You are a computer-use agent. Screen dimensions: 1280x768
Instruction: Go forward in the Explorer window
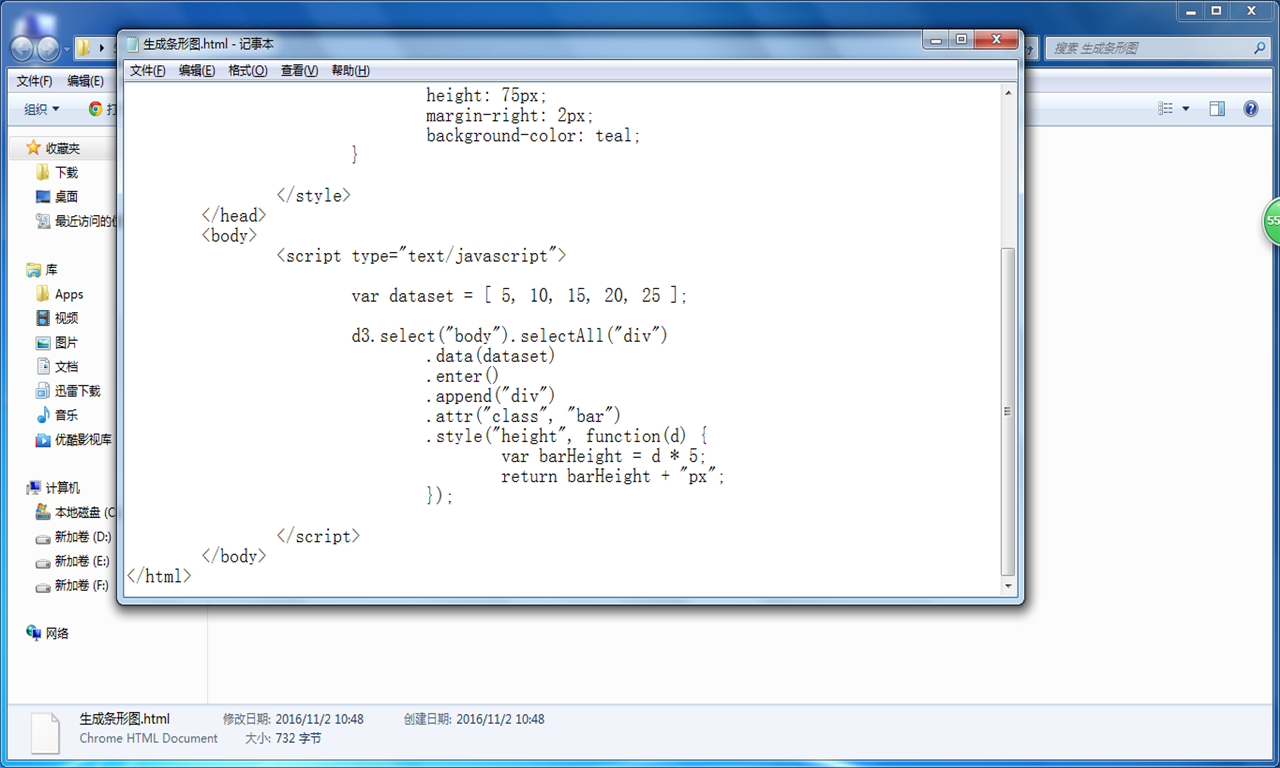pos(48,48)
